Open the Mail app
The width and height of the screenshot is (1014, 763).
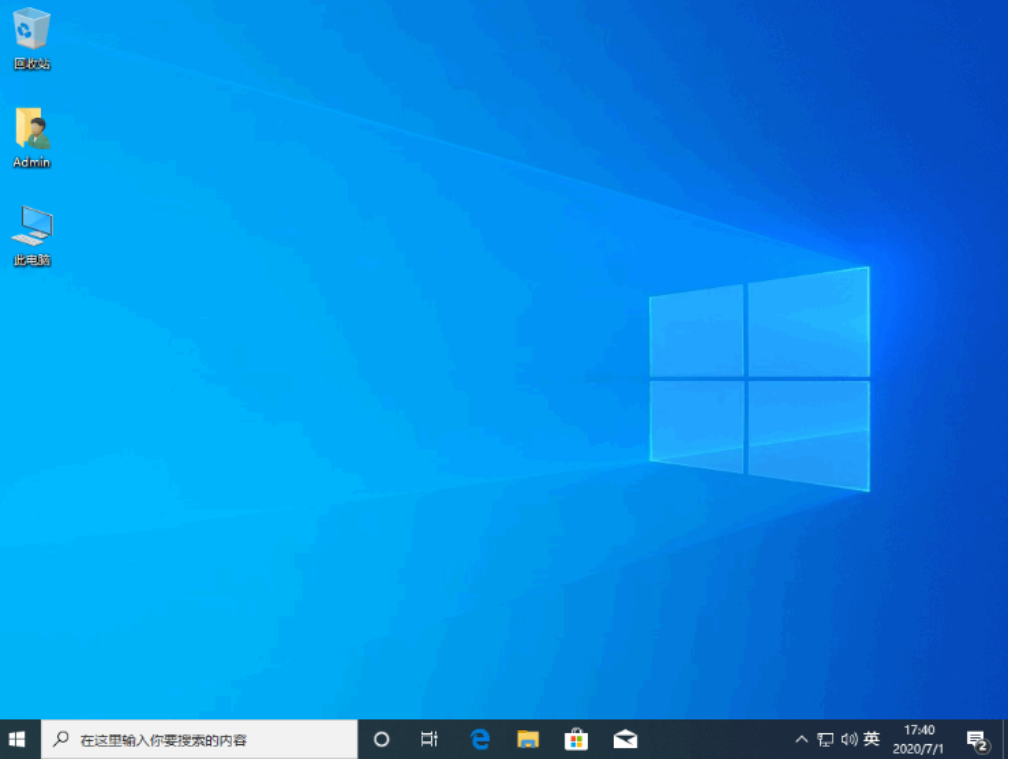click(x=625, y=739)
